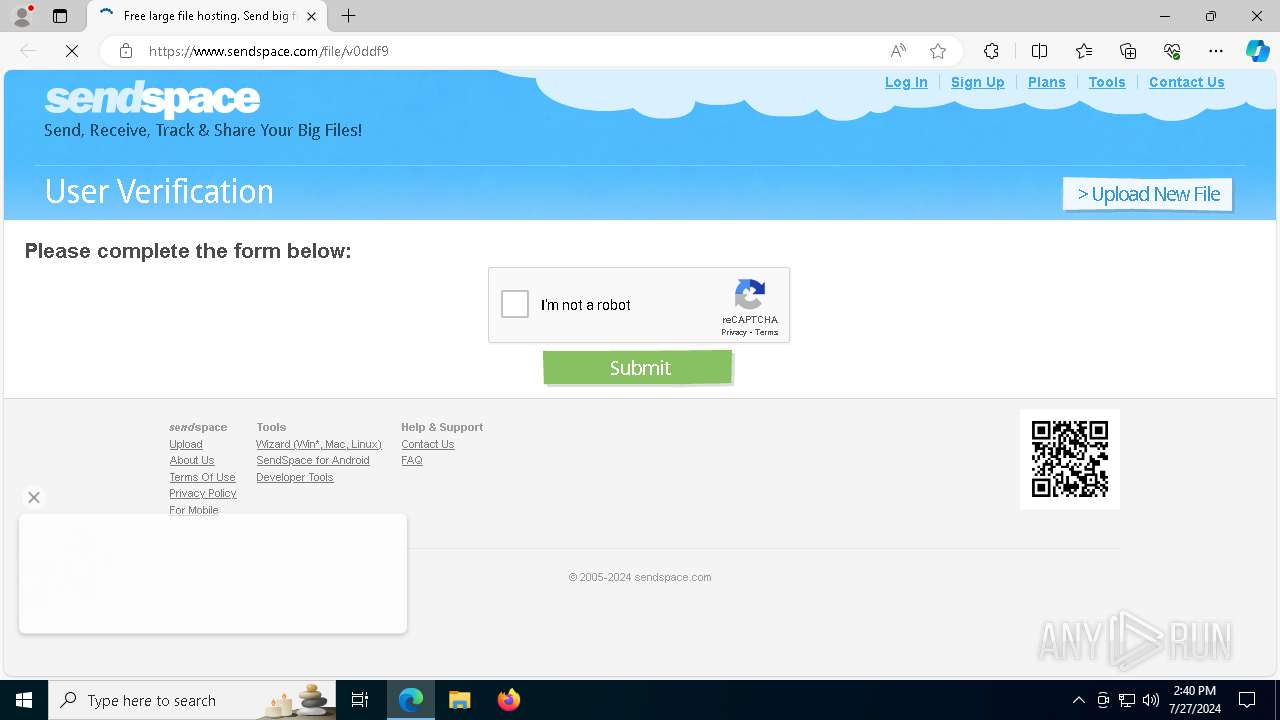The width and height of the screenshot is (1280, 720).
Task: Open the reCAPTCHA Terms link
Action: (766, 332)
